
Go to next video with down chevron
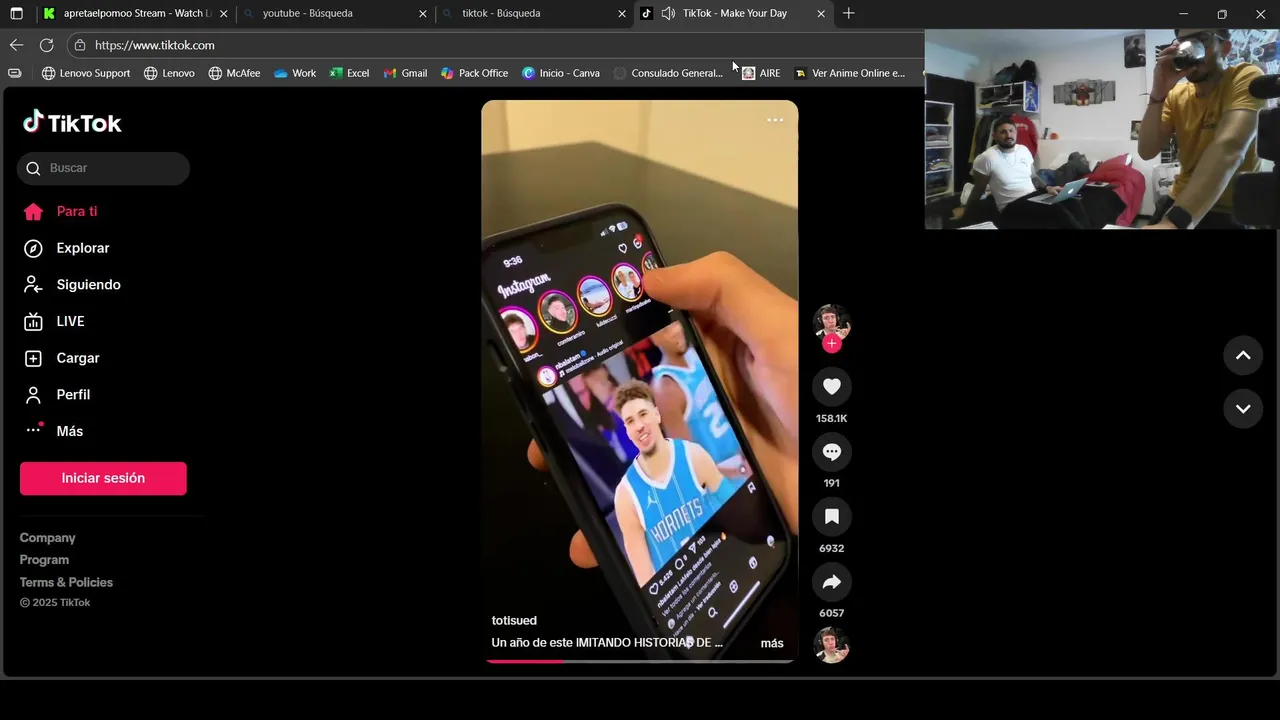(x=1243, y=409)
